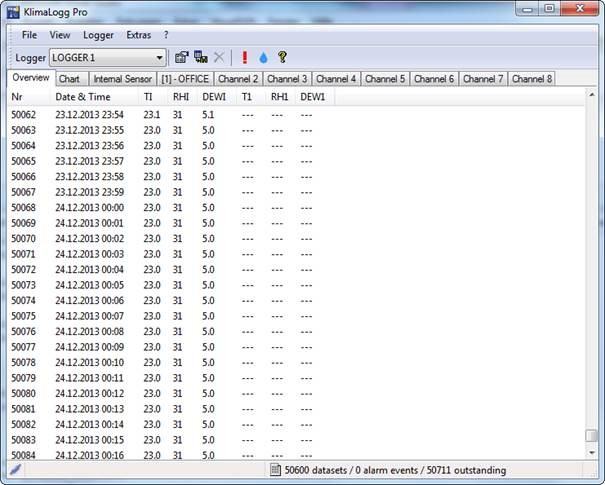Select the Channel 5 tab
605x485 pixels.
coord(384,78)
